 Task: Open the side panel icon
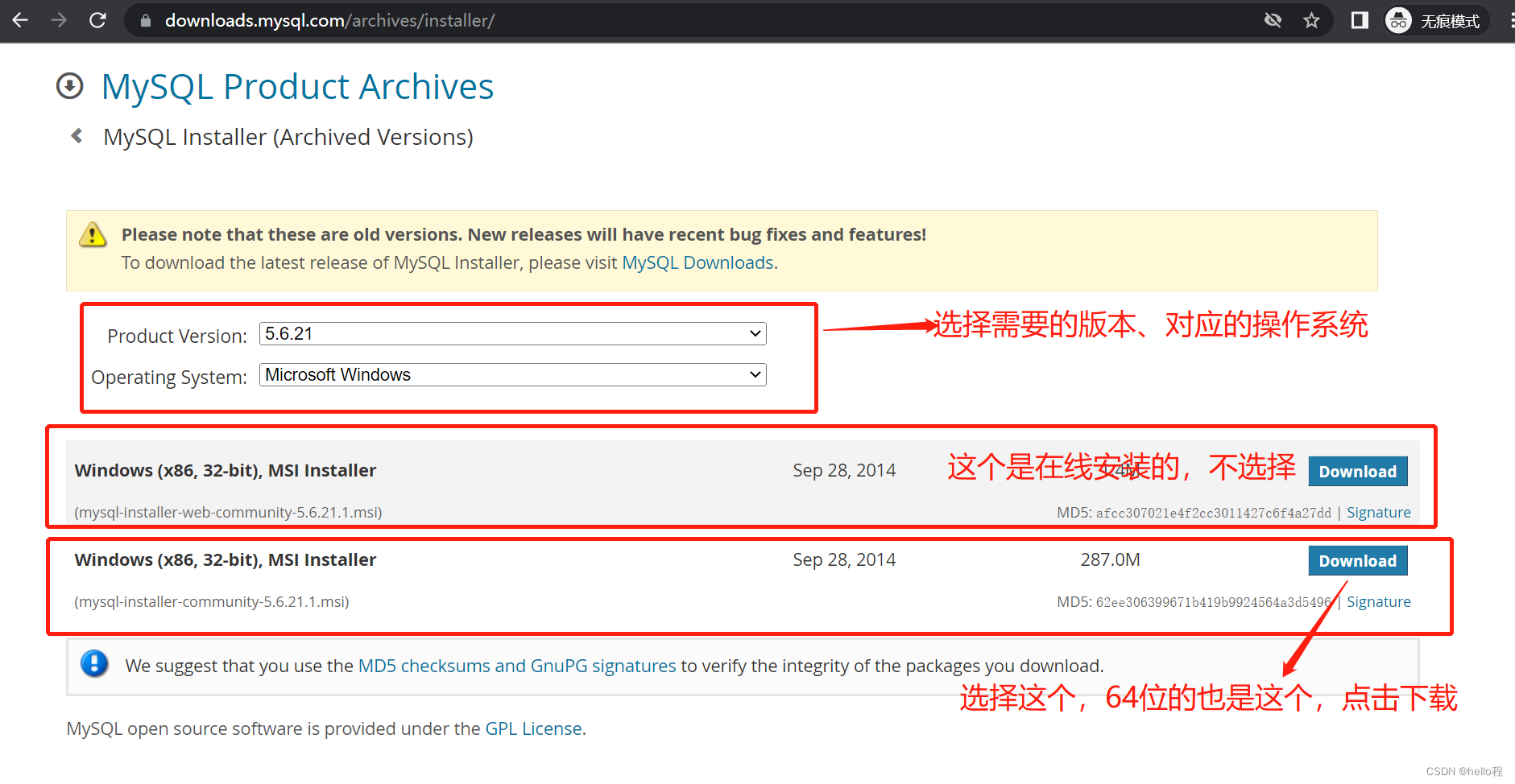[1360, 20]
